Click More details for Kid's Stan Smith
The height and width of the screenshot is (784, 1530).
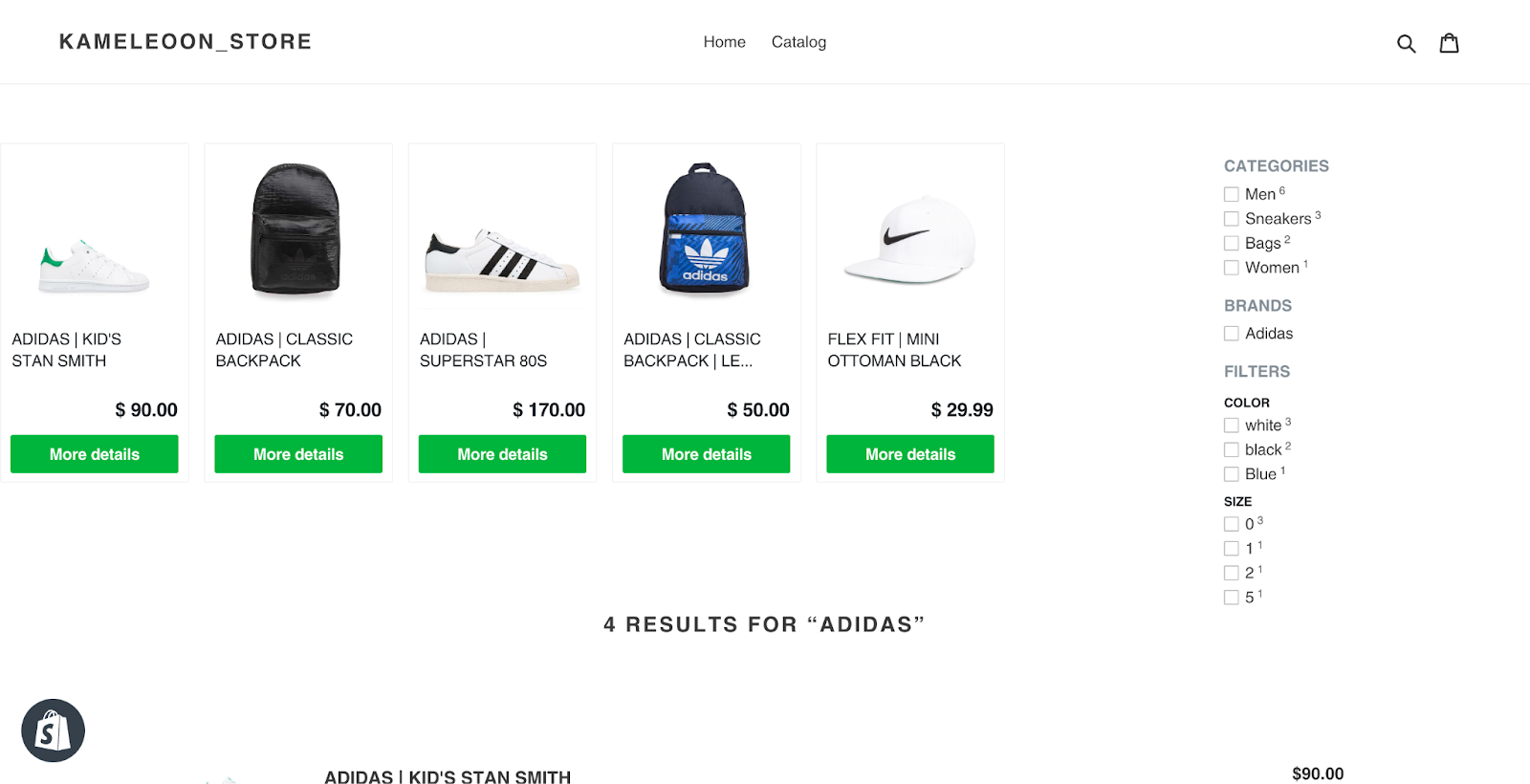click(95, 454)
